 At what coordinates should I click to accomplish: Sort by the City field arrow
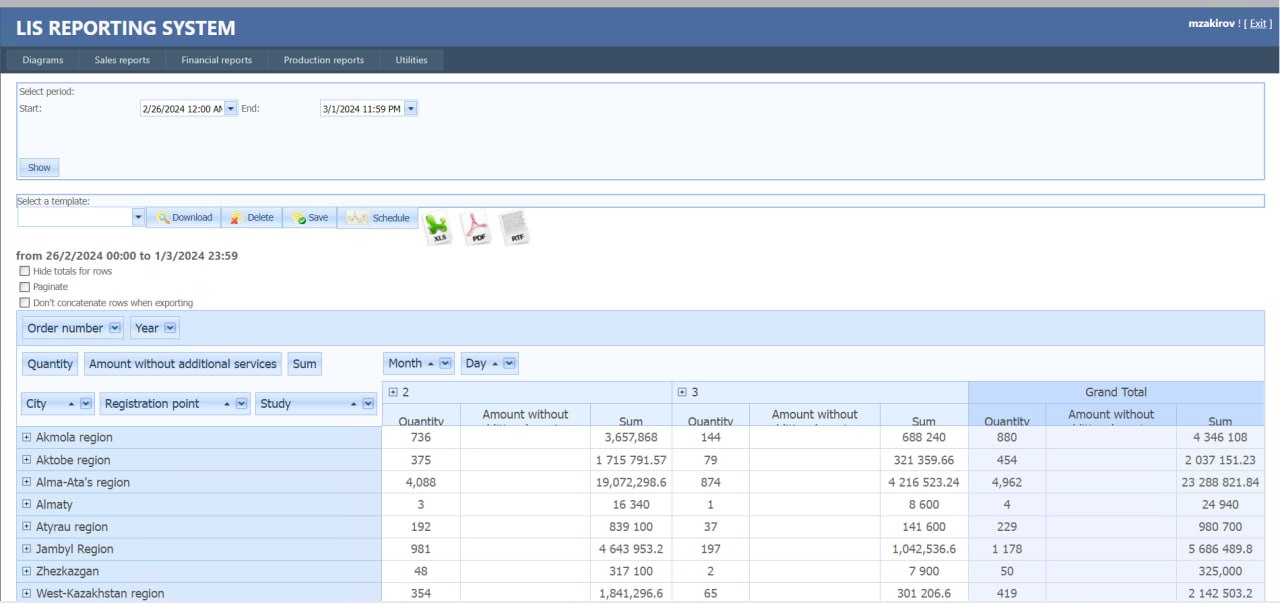tap(71, 404)
